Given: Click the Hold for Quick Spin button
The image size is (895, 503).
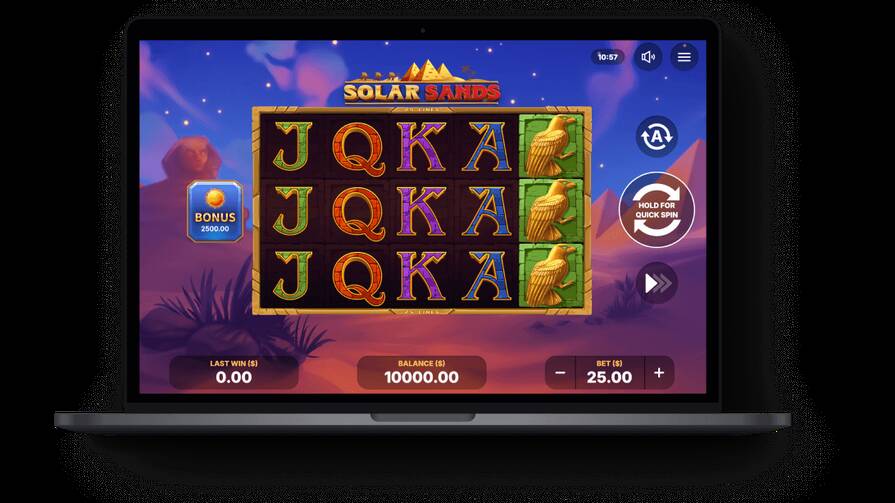Looking at the screenshot, I should coord(656,210).
